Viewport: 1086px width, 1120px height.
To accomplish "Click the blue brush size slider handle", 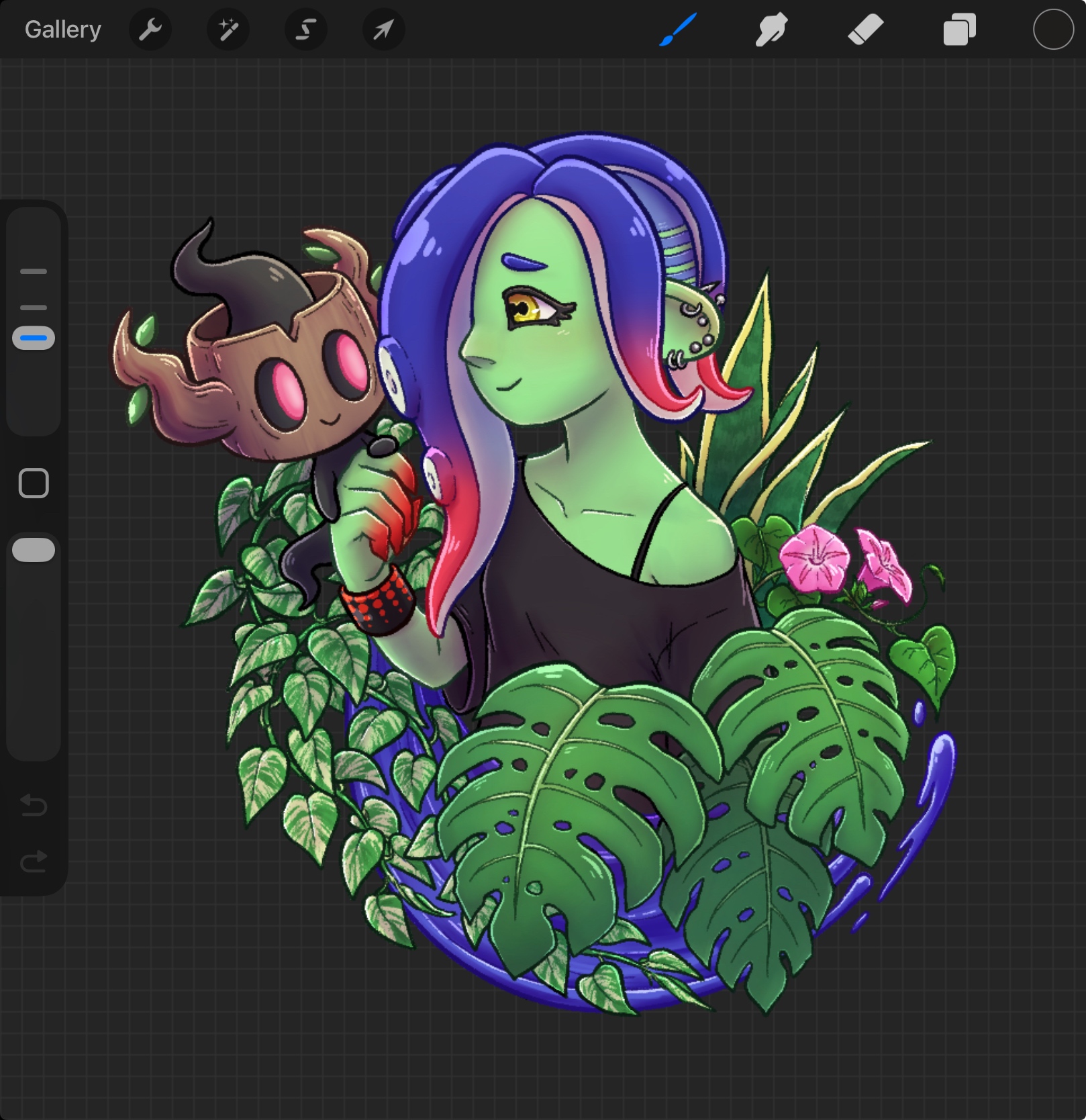I will pyautogui.click(x=34, y=338).
